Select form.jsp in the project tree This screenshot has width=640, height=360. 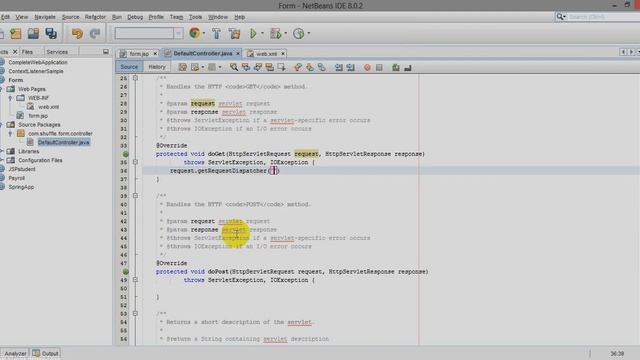pos(38,116)
